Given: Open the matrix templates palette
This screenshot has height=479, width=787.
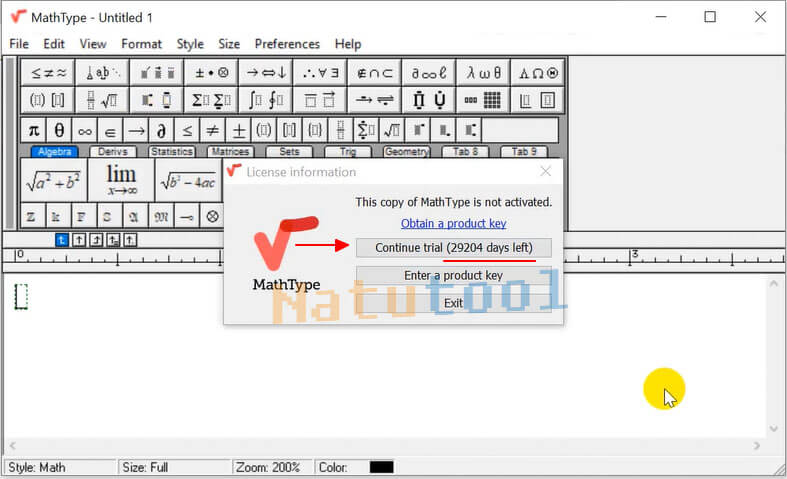Looking at the screenshot, I should pos(483,100).
